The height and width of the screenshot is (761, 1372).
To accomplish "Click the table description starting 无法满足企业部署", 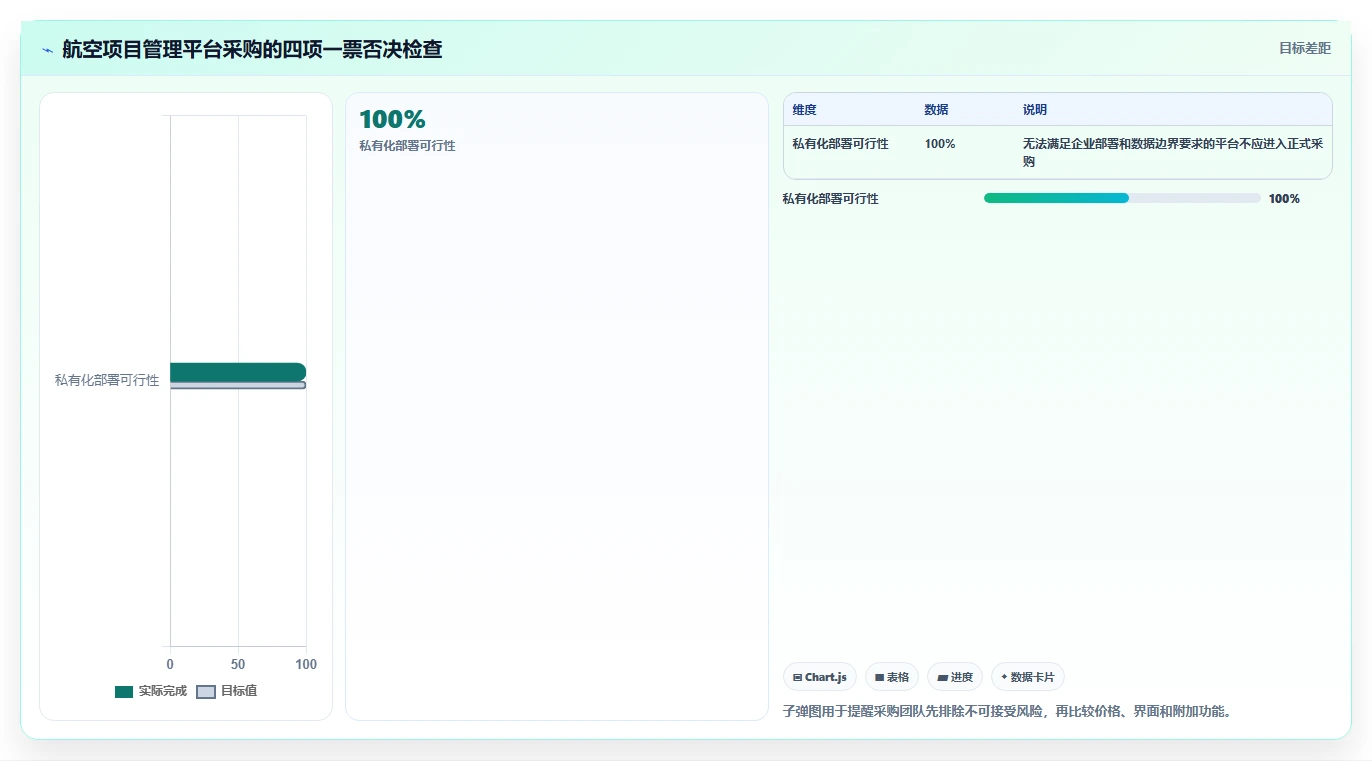I will click(1173, 152).
